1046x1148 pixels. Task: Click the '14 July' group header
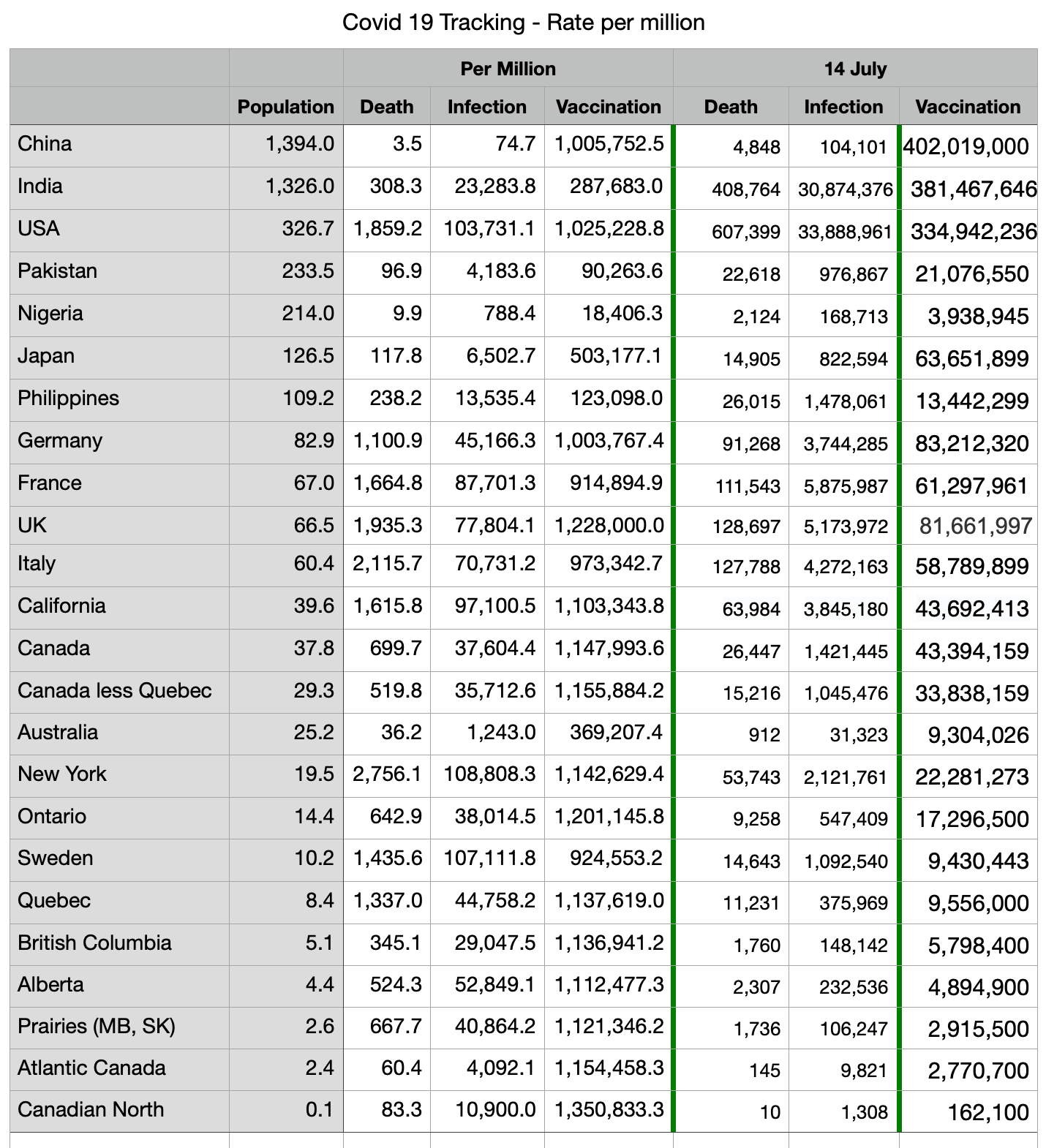(854, 69)
